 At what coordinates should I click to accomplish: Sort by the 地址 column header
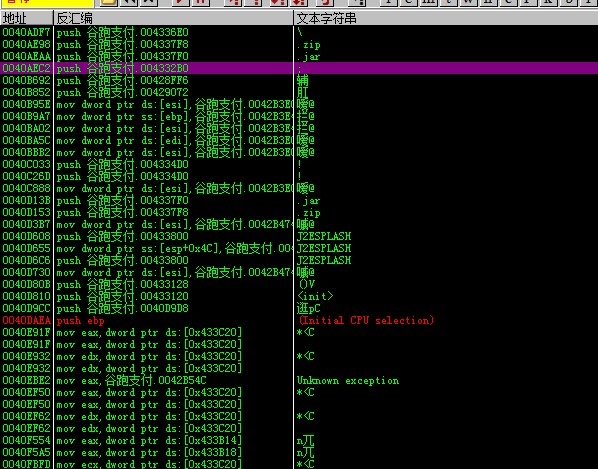(27, 18)
